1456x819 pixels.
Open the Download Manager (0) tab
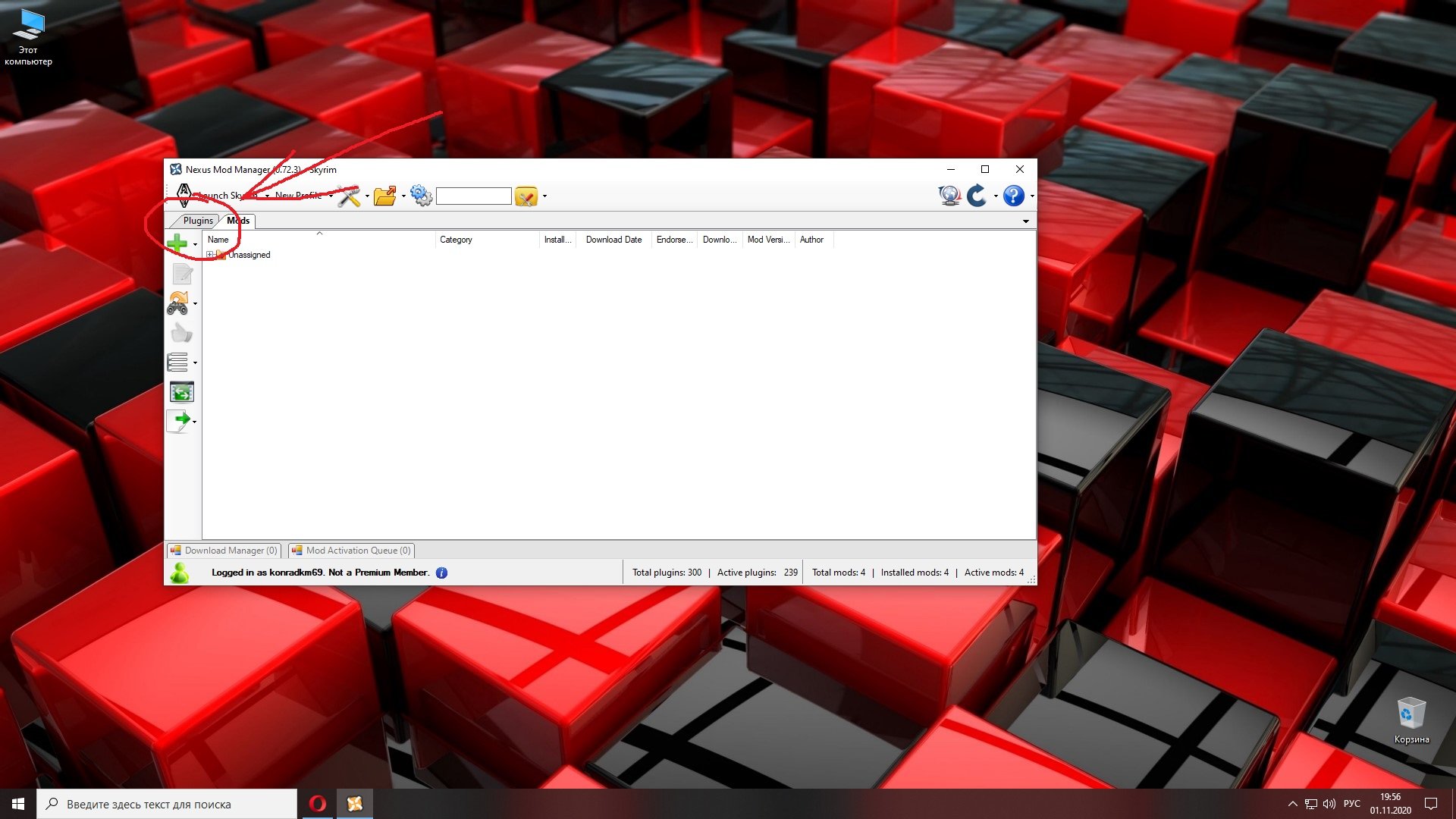pyautogui.click(x=224, y=551)
